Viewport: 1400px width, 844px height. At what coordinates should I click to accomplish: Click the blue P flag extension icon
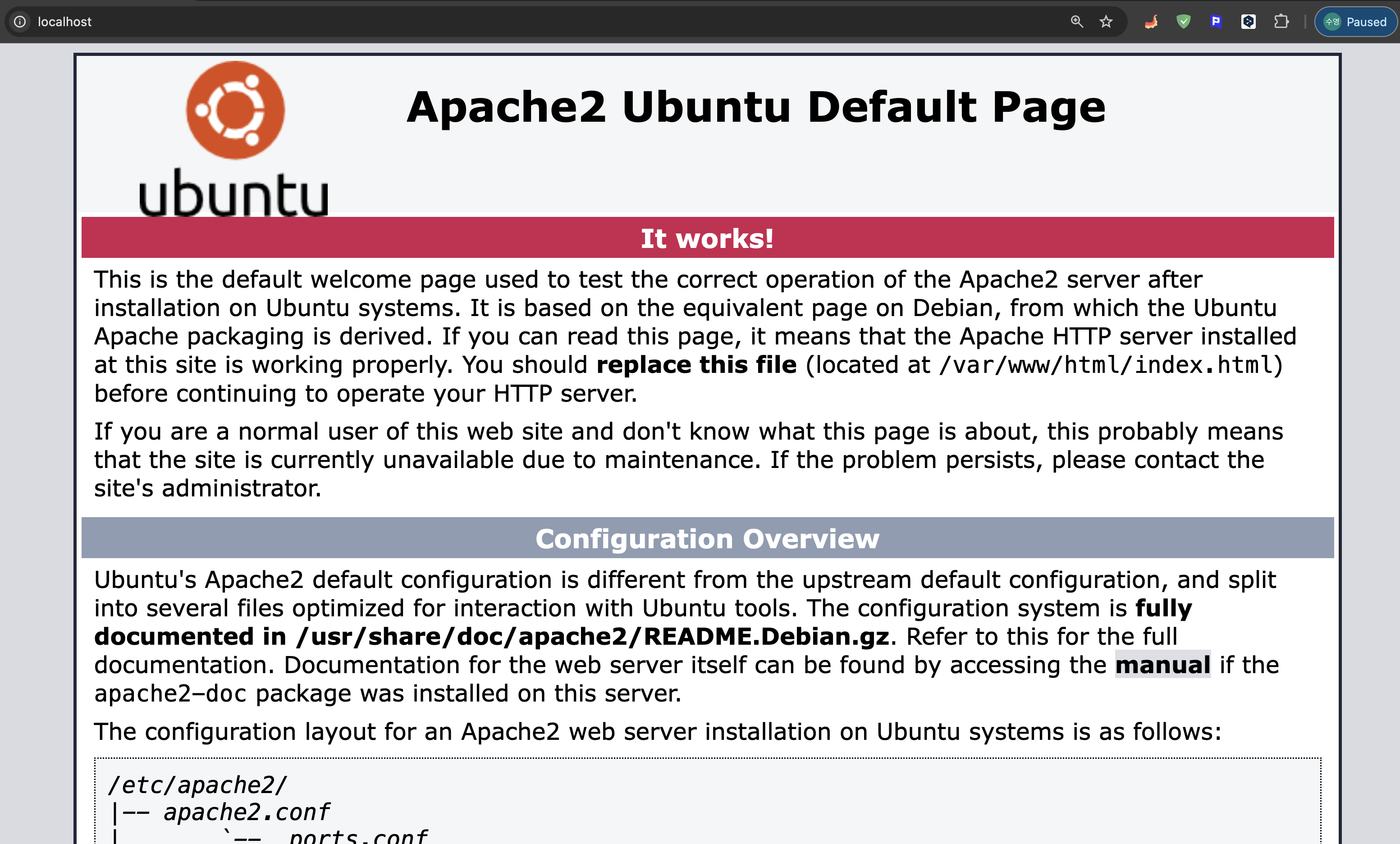tap(1216, 22)
